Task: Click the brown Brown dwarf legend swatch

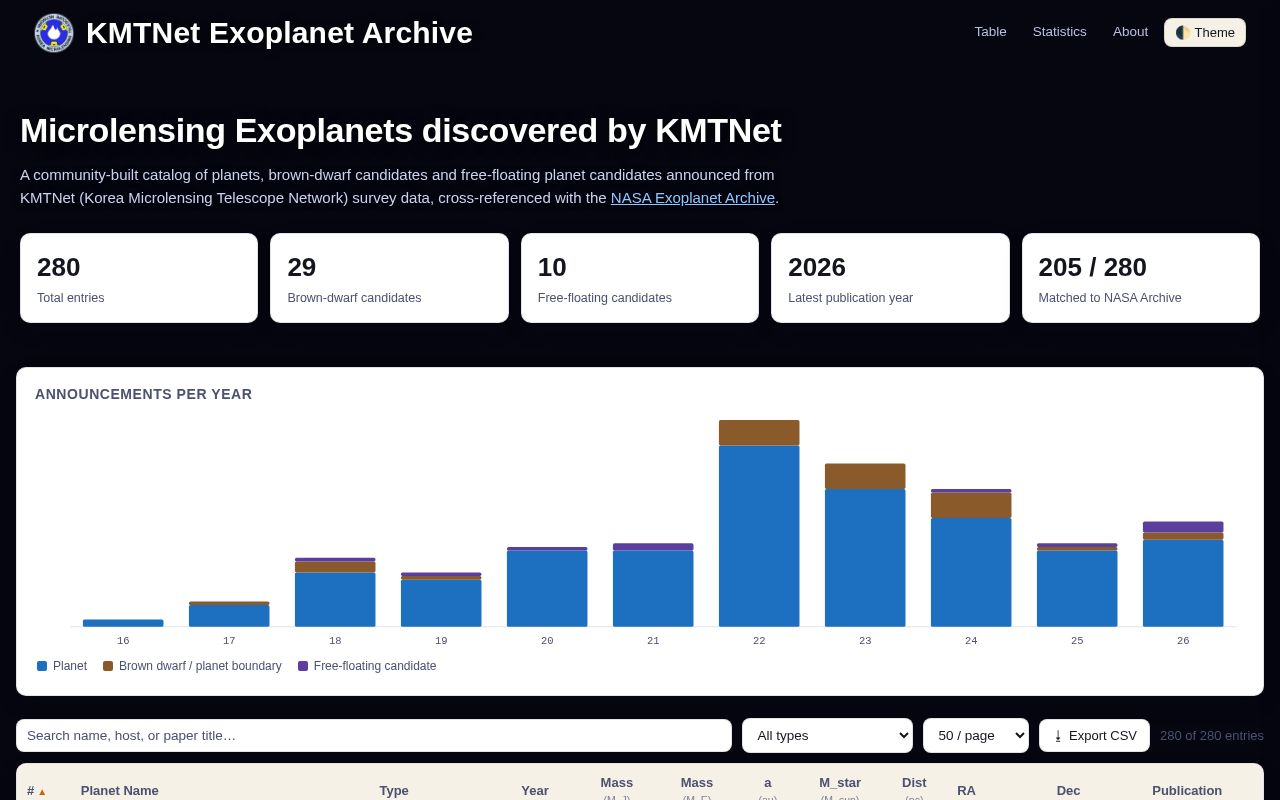Action: tap(108, 666)
